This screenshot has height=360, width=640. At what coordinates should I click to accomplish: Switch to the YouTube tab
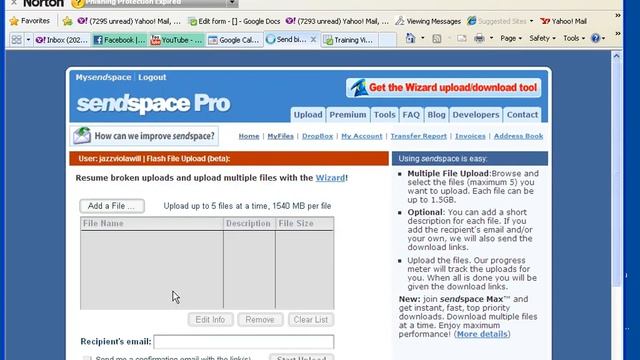176,40
